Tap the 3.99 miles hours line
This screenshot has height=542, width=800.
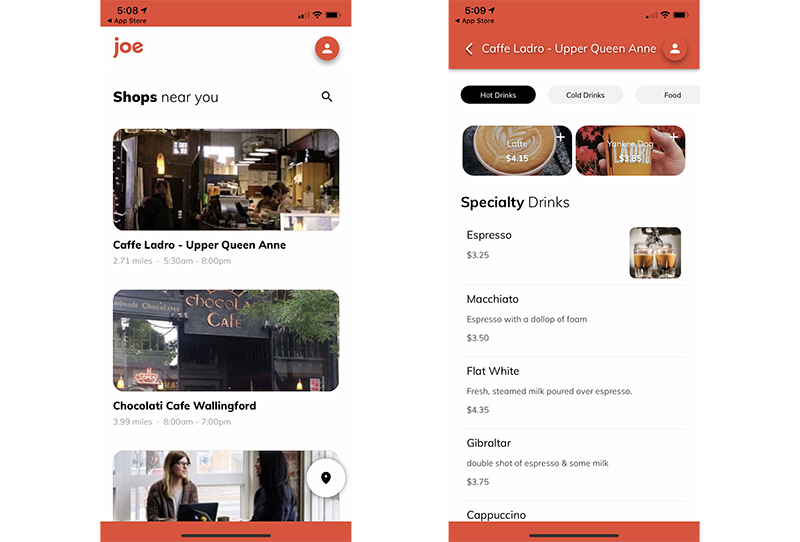(172, 422)
